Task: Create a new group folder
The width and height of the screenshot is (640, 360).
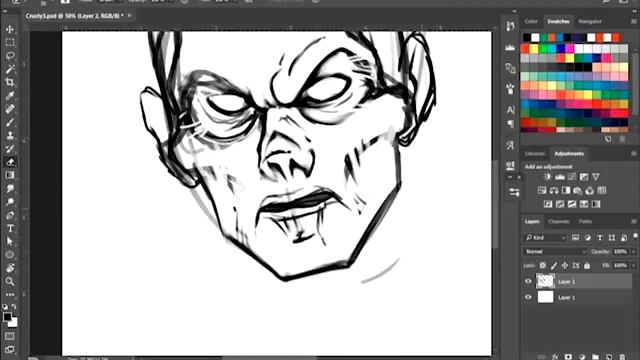Action: coord(595,357)
